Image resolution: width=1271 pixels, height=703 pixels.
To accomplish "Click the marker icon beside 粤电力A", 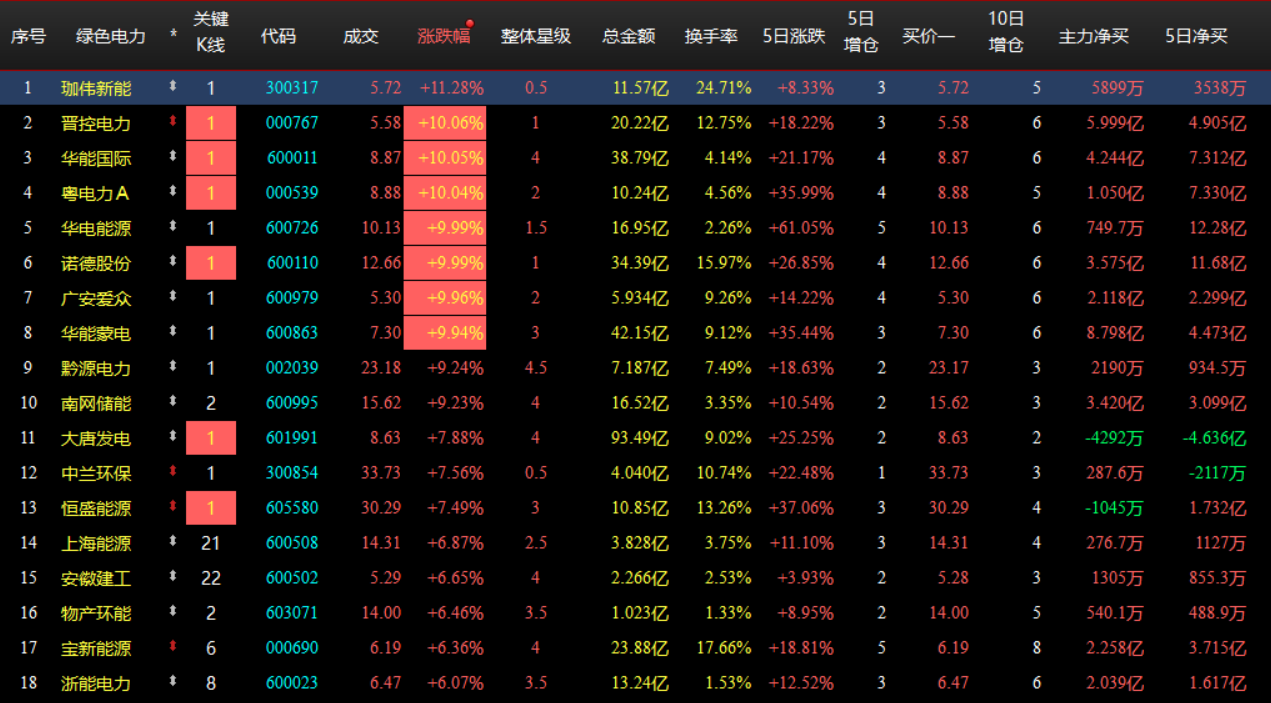I will [x=173, y=193].
